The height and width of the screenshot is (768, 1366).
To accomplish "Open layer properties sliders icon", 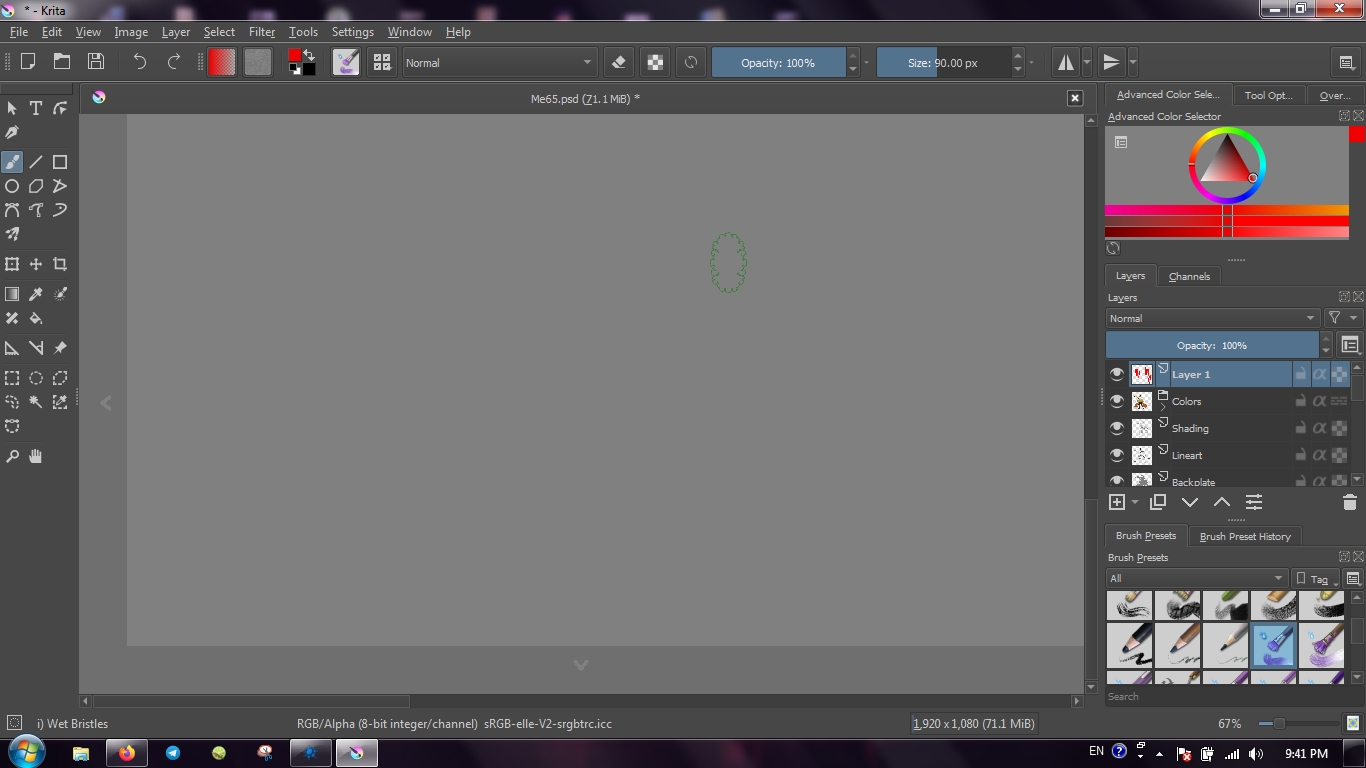I will point(1254,502).
